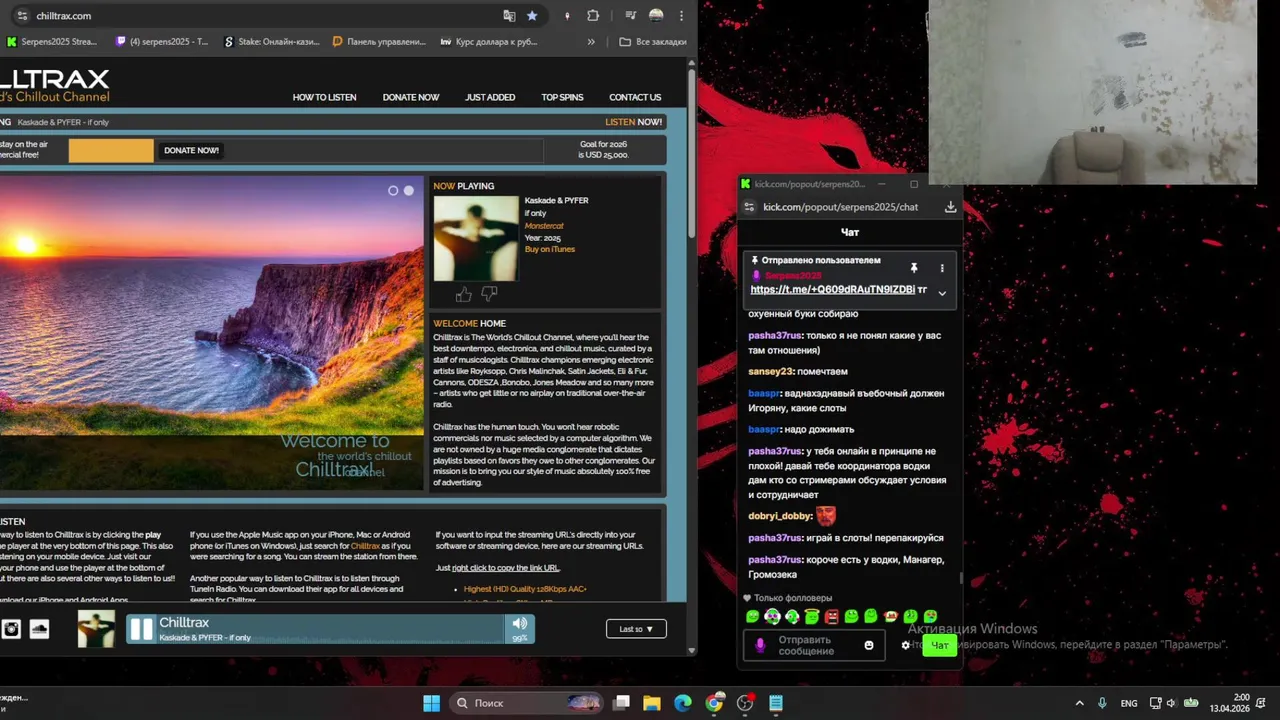Click the thumbs down icon
The image size is (1280, 720).
click(489, 294)
